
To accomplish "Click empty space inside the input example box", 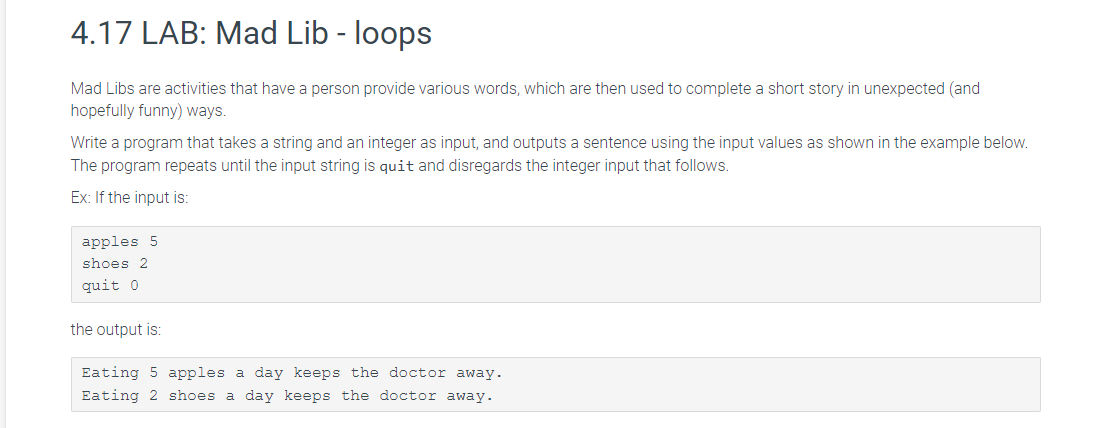I will tap(598, 265).
